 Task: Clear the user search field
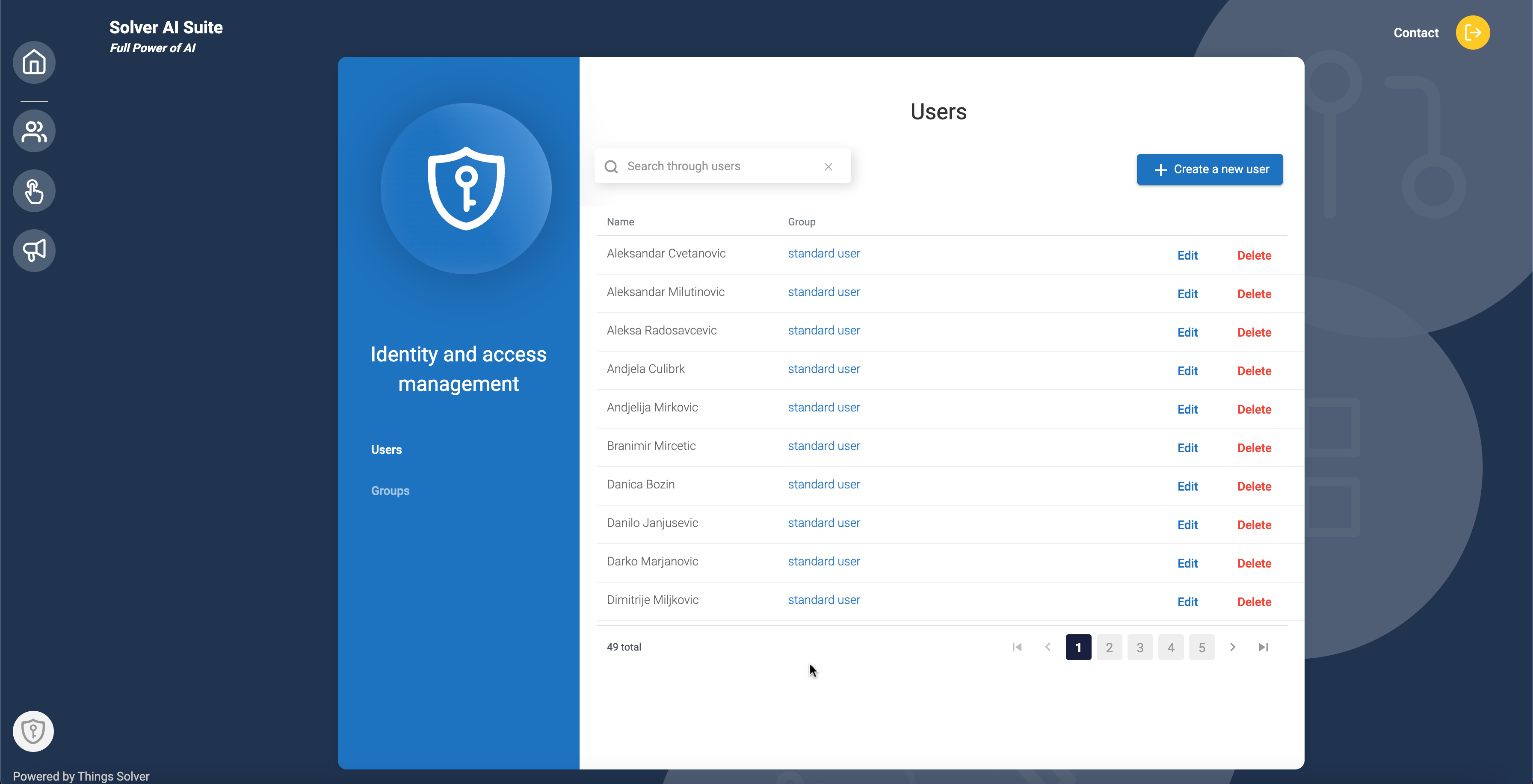[x=829, y=167]
